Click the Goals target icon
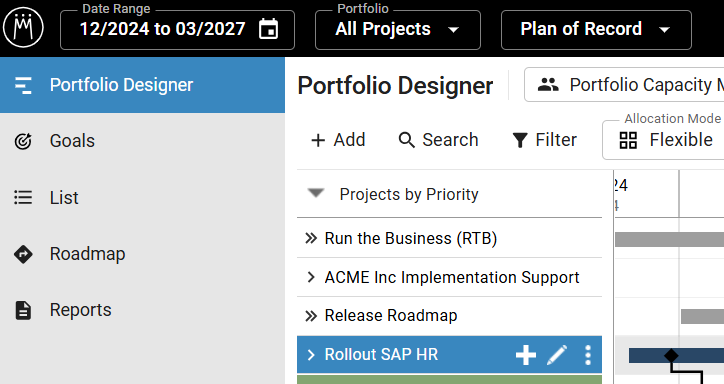724x384 pixels. [23, 141]
